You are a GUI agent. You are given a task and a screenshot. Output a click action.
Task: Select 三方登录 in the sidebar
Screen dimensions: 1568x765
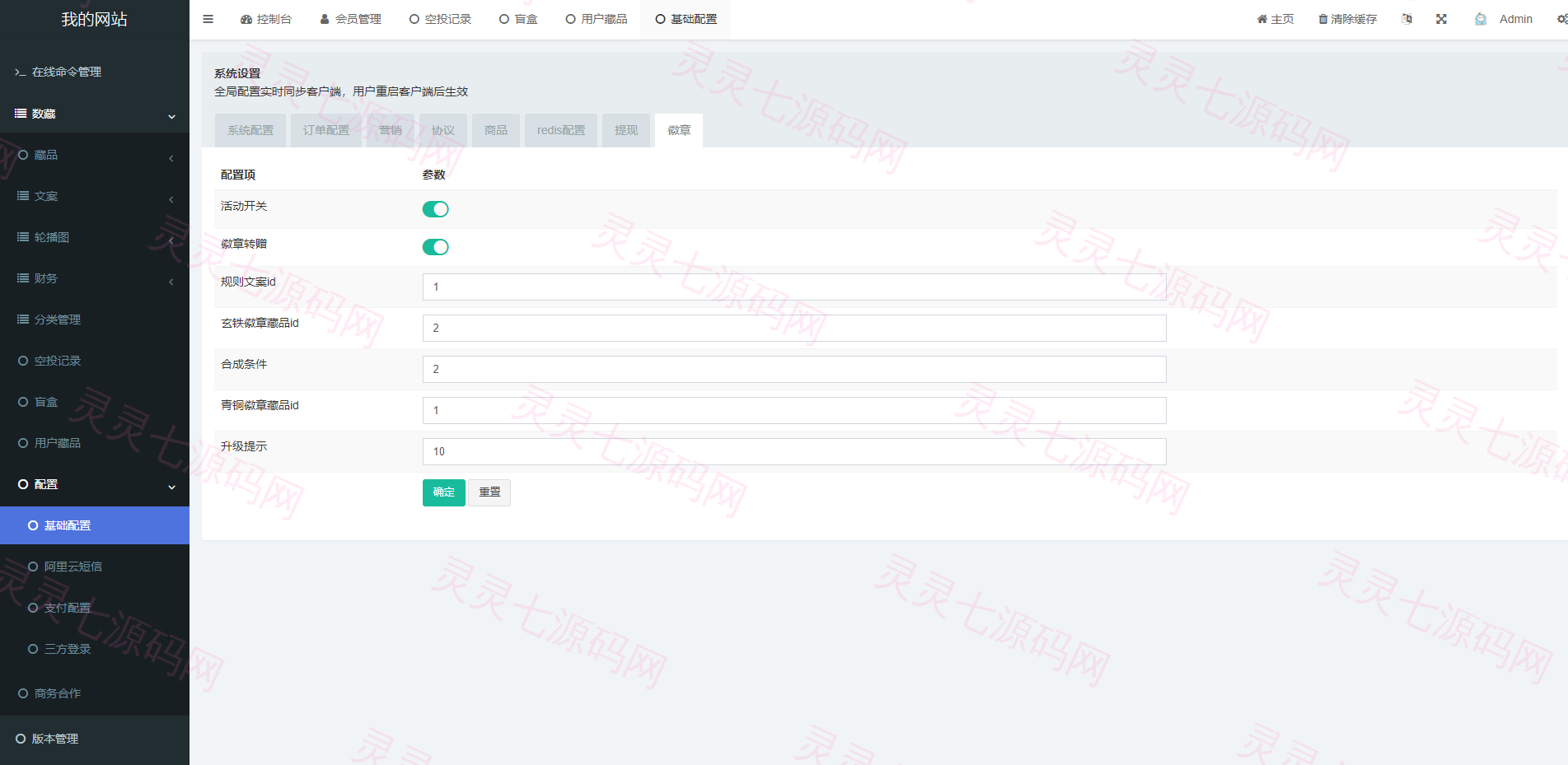click(95, 649)
